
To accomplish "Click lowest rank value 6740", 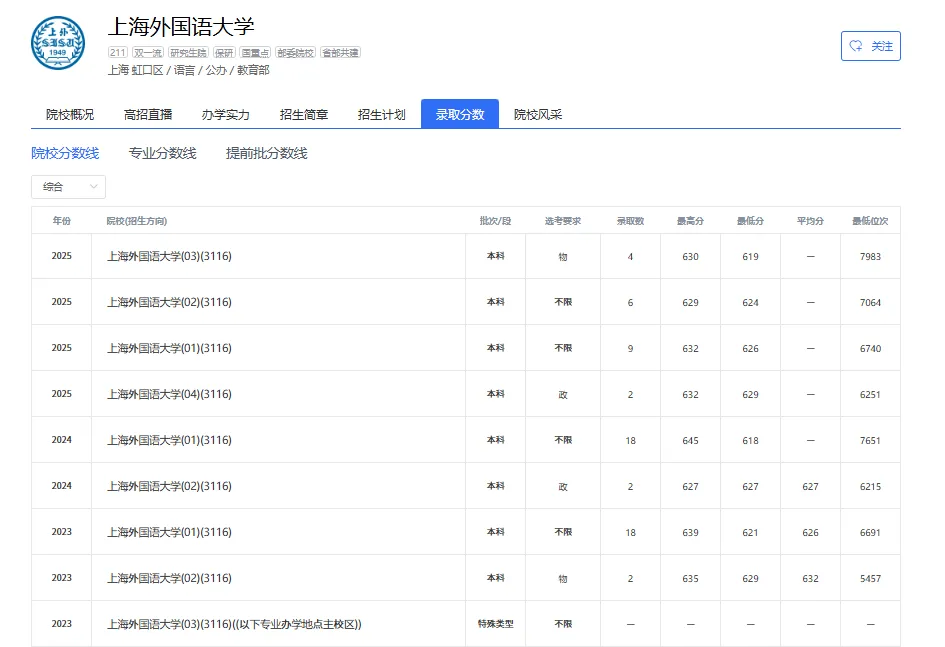I will pos(870,348).
